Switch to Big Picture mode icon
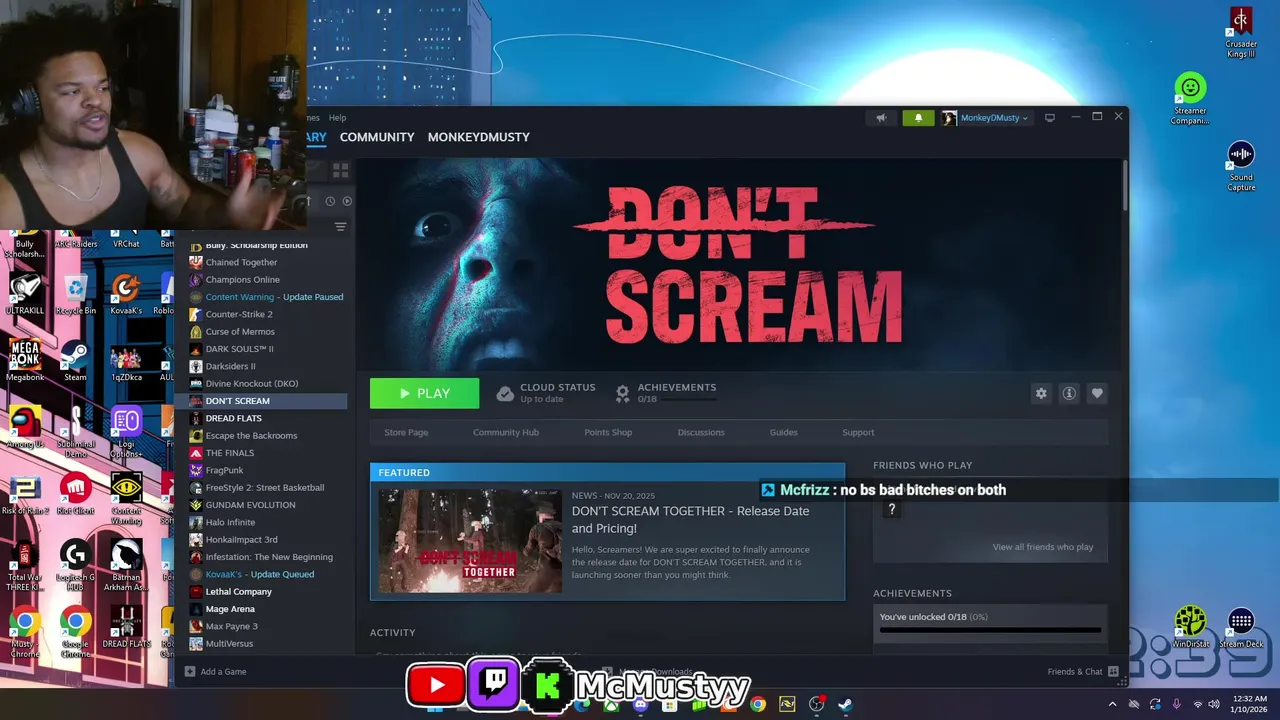This screenshot has height=720, width=1280. [1050, 118]
